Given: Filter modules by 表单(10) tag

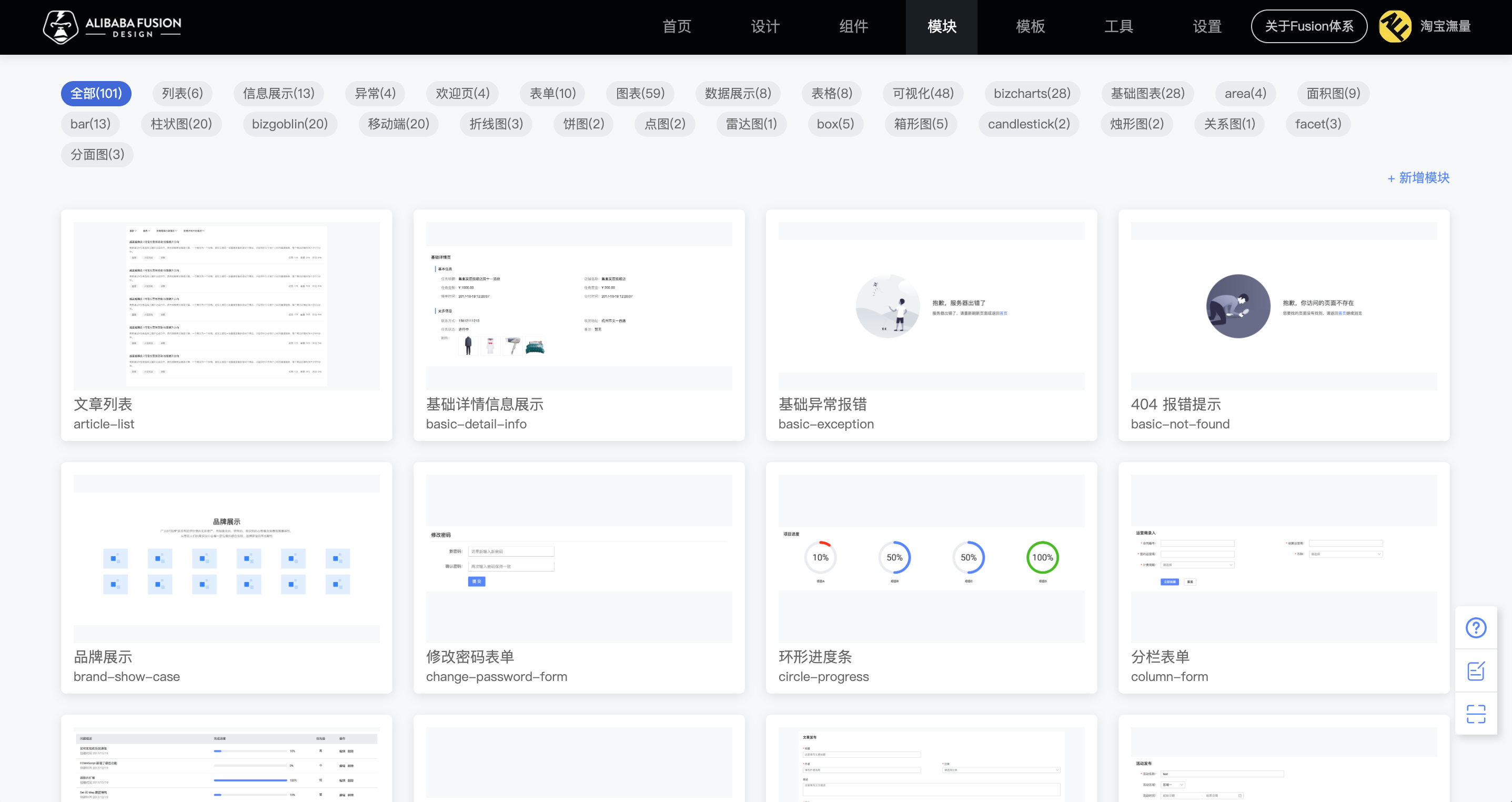Looking at the screenshot, I should point(552,93).
